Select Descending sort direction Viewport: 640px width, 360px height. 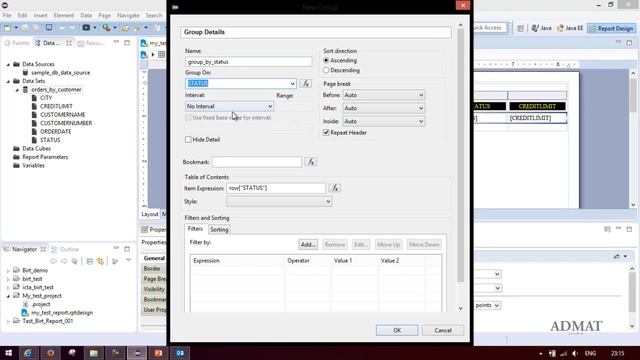point(326,70)
